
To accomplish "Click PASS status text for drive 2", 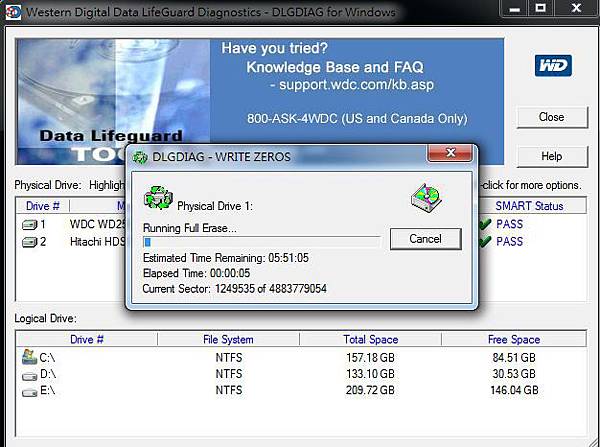I will tap(509, 241).
